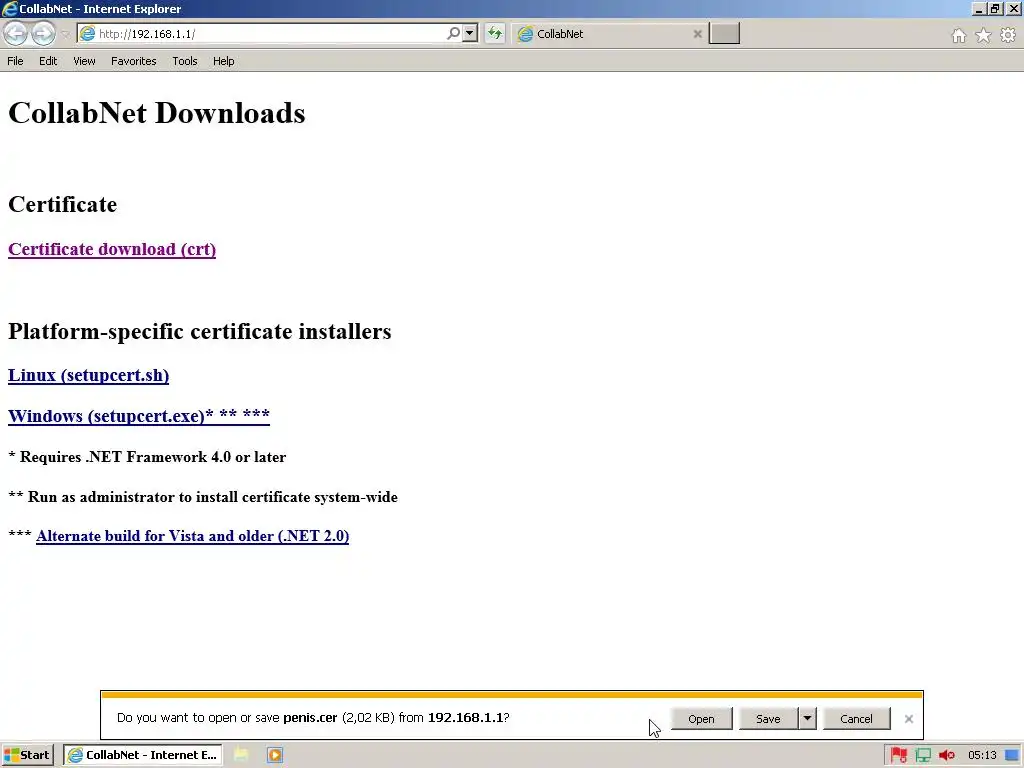Screen dimensions: 1024x768
Task: Open the address bar autocomplete dropdown arrow
Action: (470, 33)
